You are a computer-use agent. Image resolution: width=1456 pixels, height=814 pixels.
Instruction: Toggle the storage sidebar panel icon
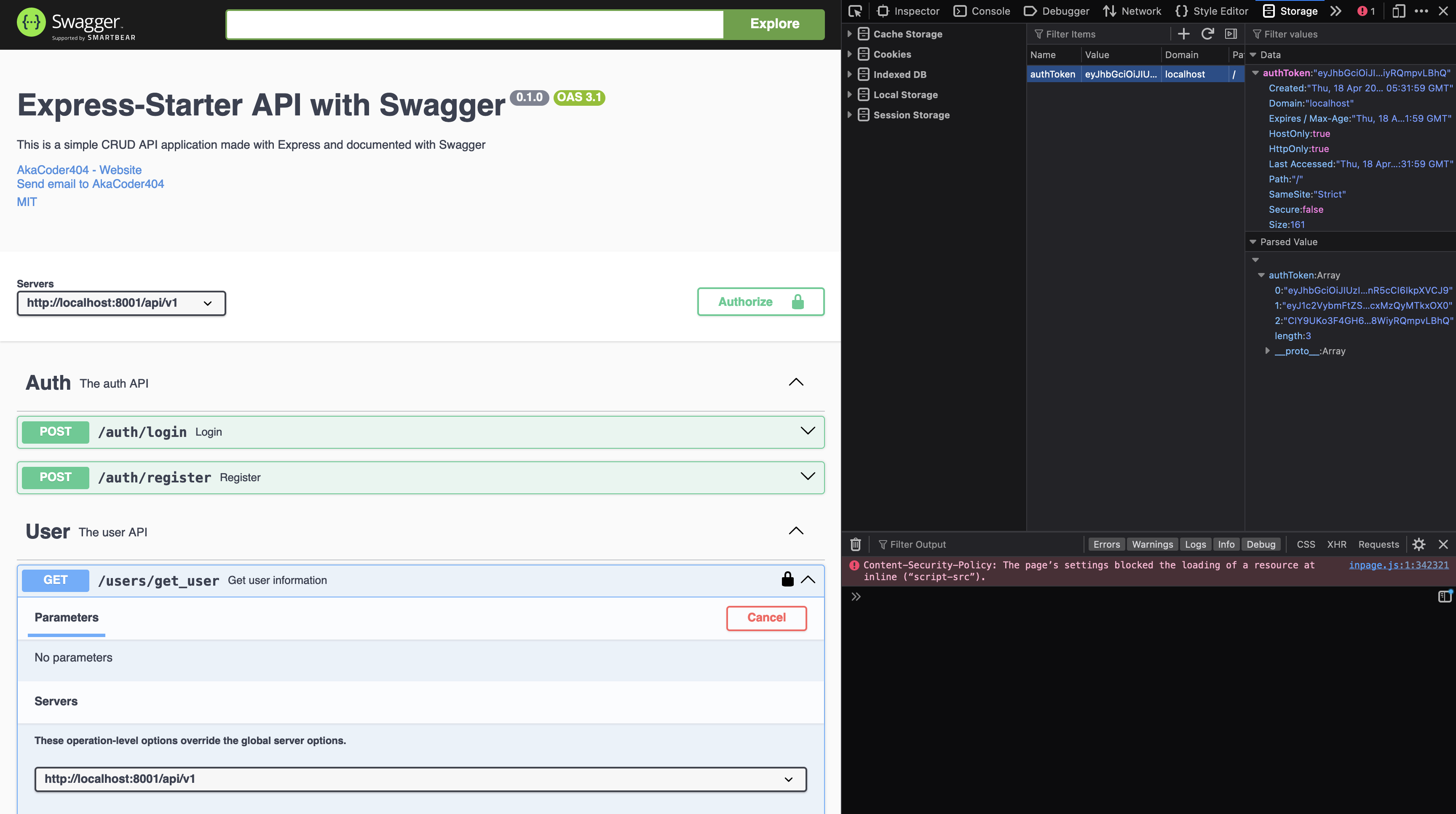pyautogui.click(x=1231, y=34)
